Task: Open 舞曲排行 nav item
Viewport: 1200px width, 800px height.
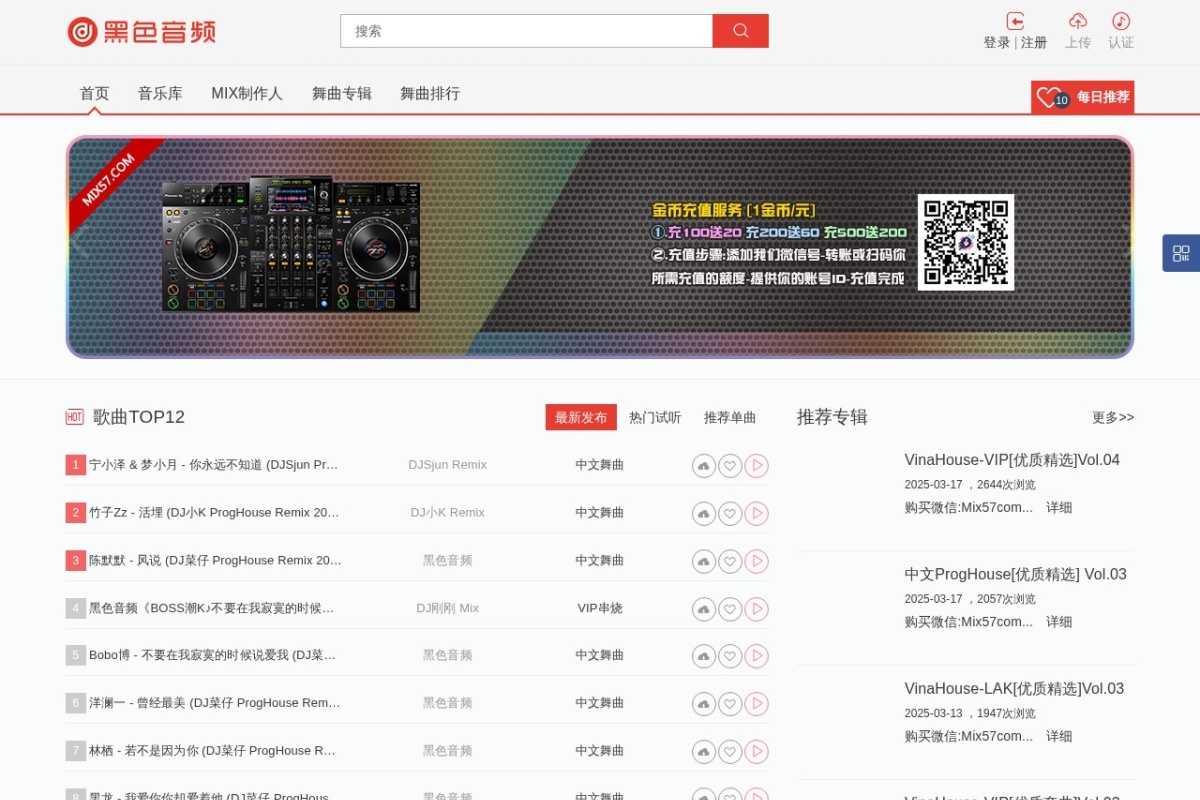Action: 430,93
